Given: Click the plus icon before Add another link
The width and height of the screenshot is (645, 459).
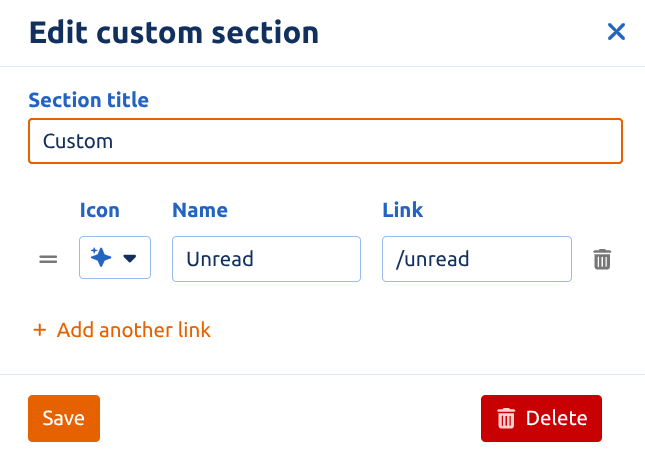Looking at the screenshot, I should click(x=39, y=330).
